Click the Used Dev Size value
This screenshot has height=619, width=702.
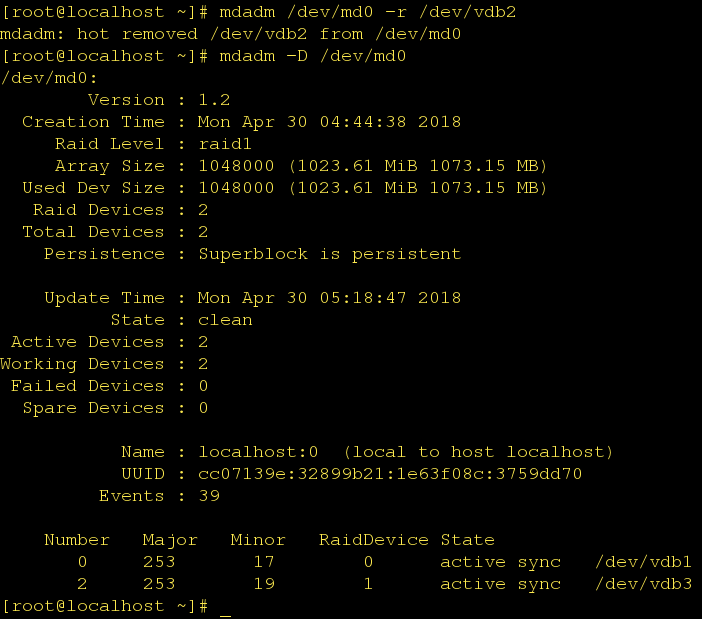(x=372, y=187)
